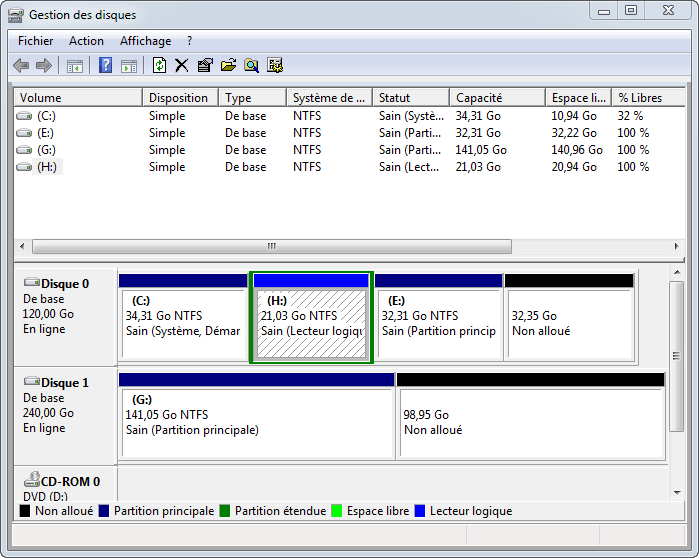699x558 pixels.
Task: Click the Forward arrow toolbar icon
Action: click(44, 66)
